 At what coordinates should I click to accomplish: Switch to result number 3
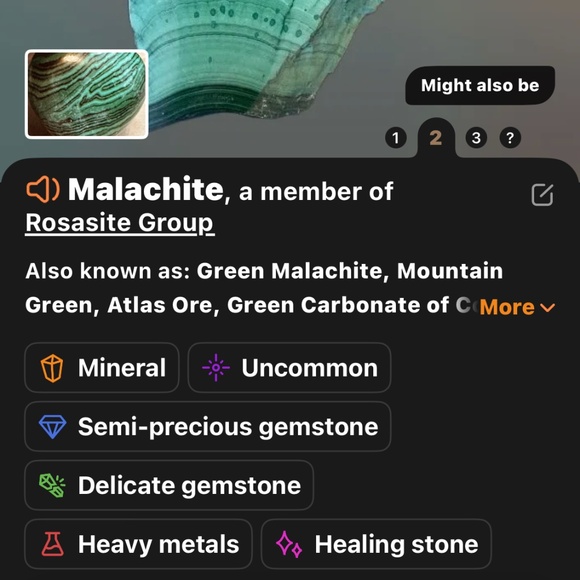(x=476, y=138)
